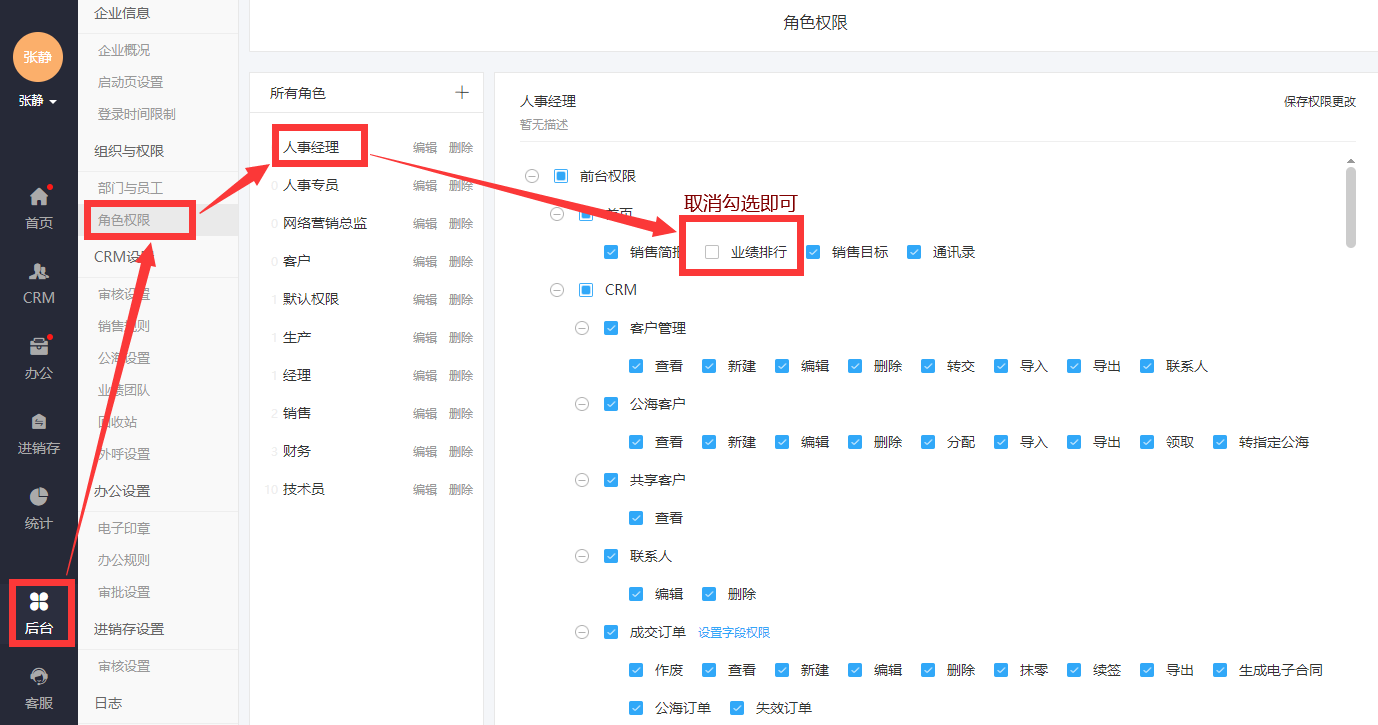Select the 人事专员 role
This screenshot has height=725, width=1378.
coord(311,185)
